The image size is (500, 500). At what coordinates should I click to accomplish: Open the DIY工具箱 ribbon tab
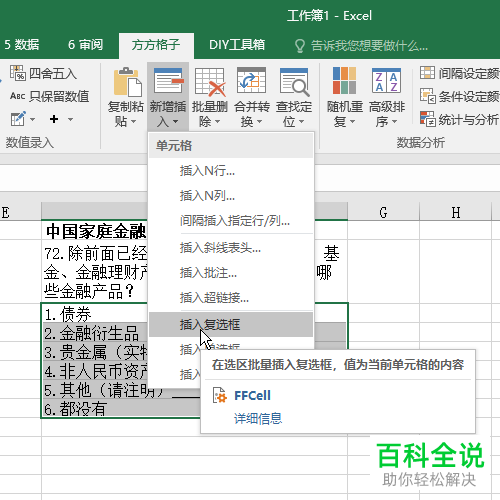(237, 45)
